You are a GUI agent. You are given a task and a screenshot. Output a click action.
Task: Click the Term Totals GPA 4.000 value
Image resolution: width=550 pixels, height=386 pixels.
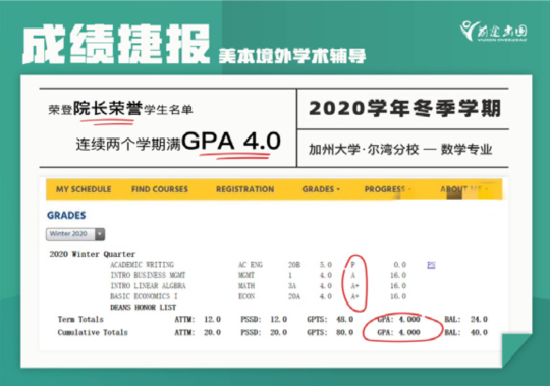point(409,319)
